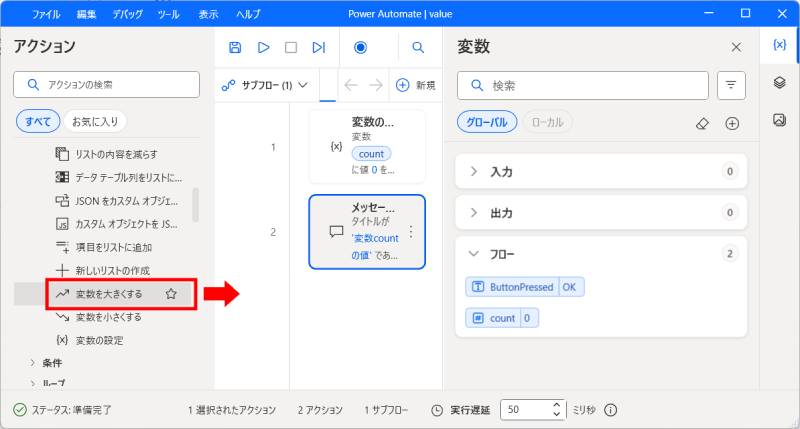Screen dimensions: 800x429
Task: Select JSON をカスタム オブジェクト action
Action: 116,201
